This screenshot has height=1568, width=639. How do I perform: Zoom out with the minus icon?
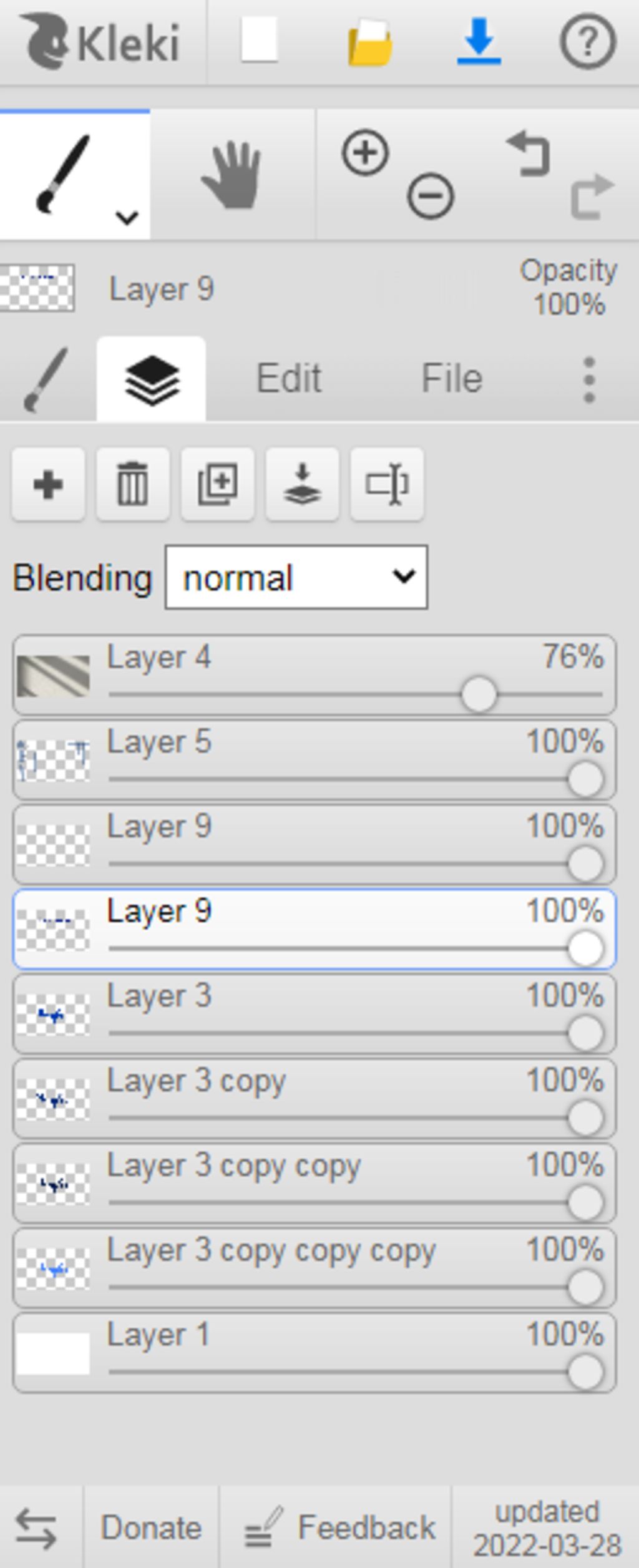430,196
